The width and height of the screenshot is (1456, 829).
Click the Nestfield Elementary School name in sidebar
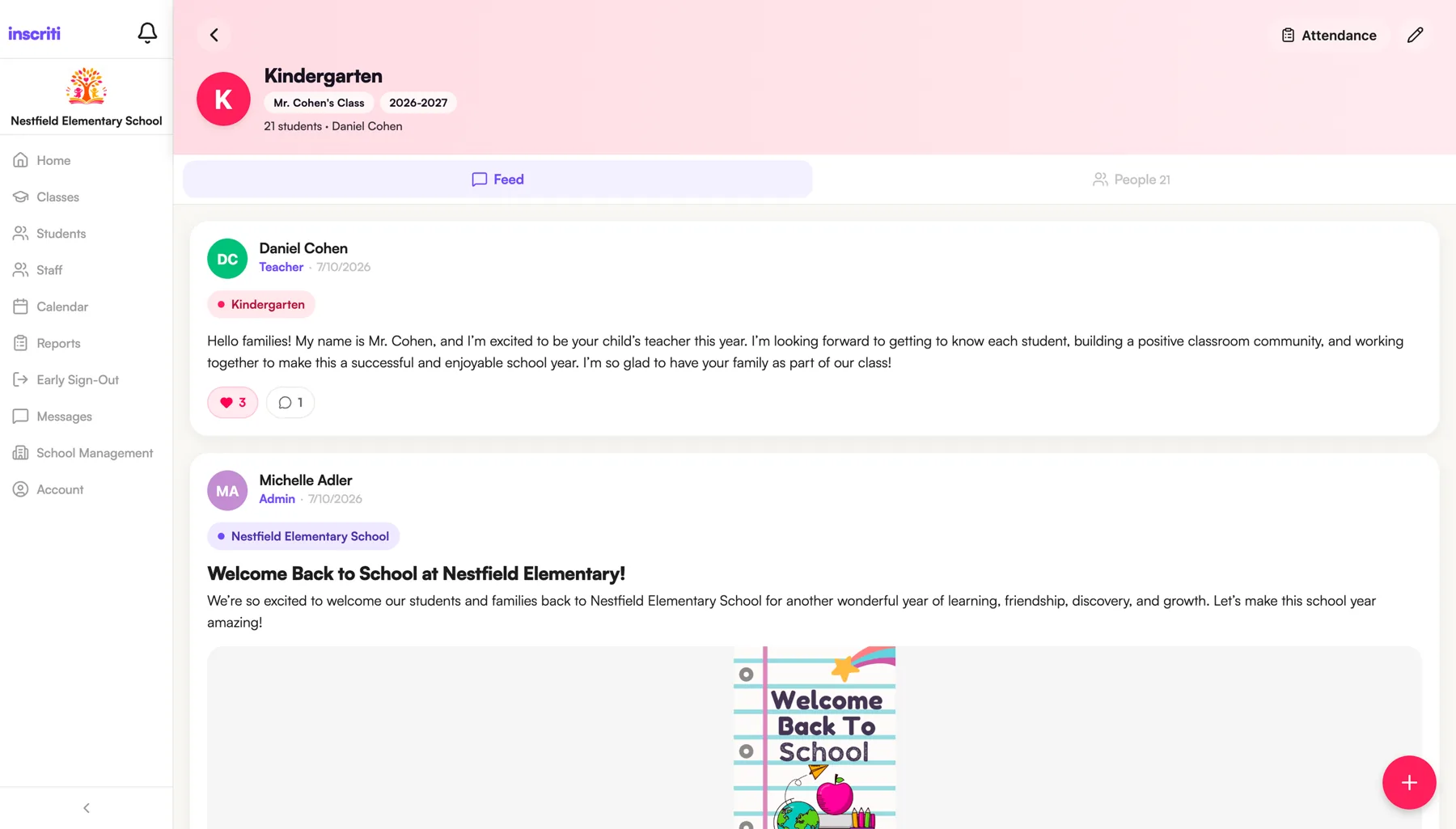(x=87, y=121)
